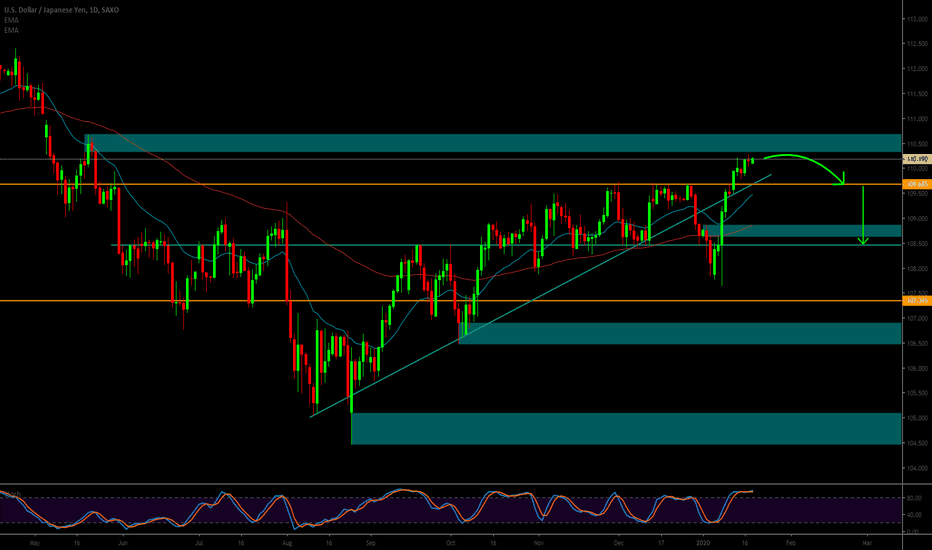Screen dimensions: 932x550
Task: Click the 112.000 label on the price axis
Action: coord(916,69)
